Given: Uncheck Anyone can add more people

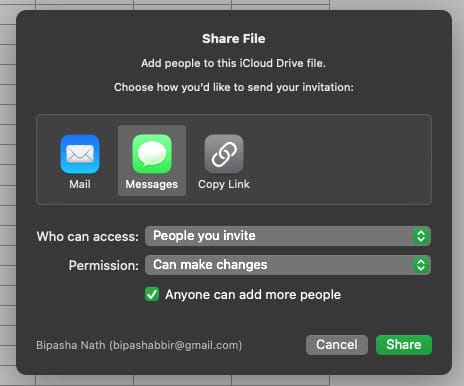Looking at the screenshot, I should click(x=152, y=294).
